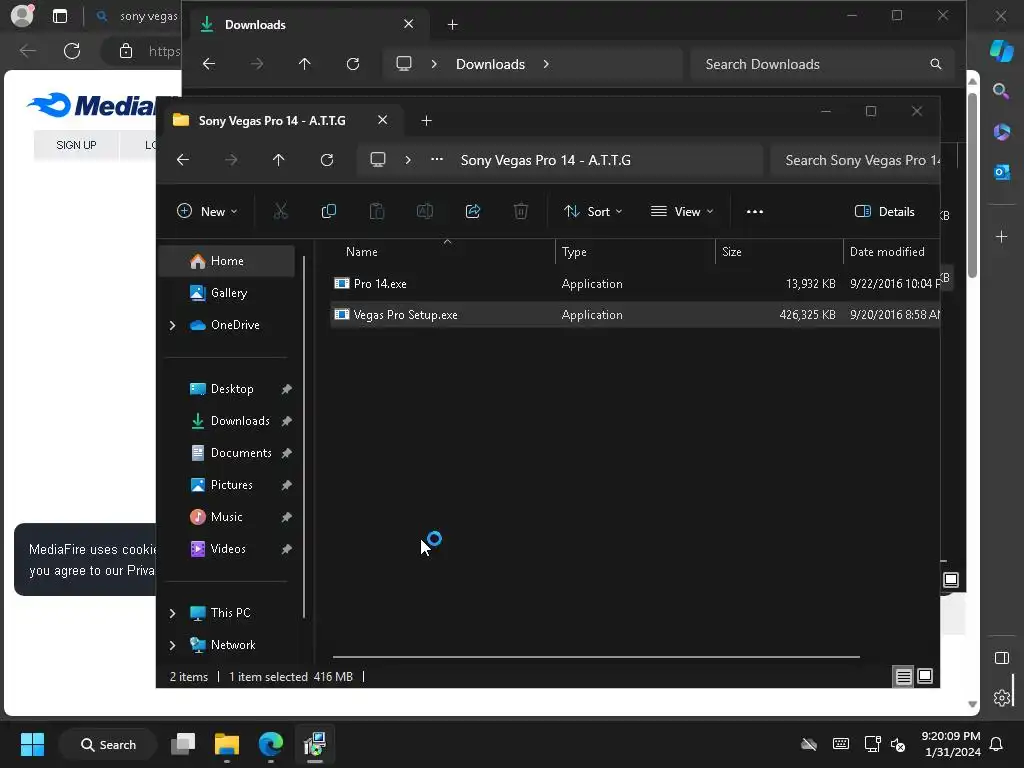
Task: Click the chevron after Downloads breadcrumb
Action: 546,64
